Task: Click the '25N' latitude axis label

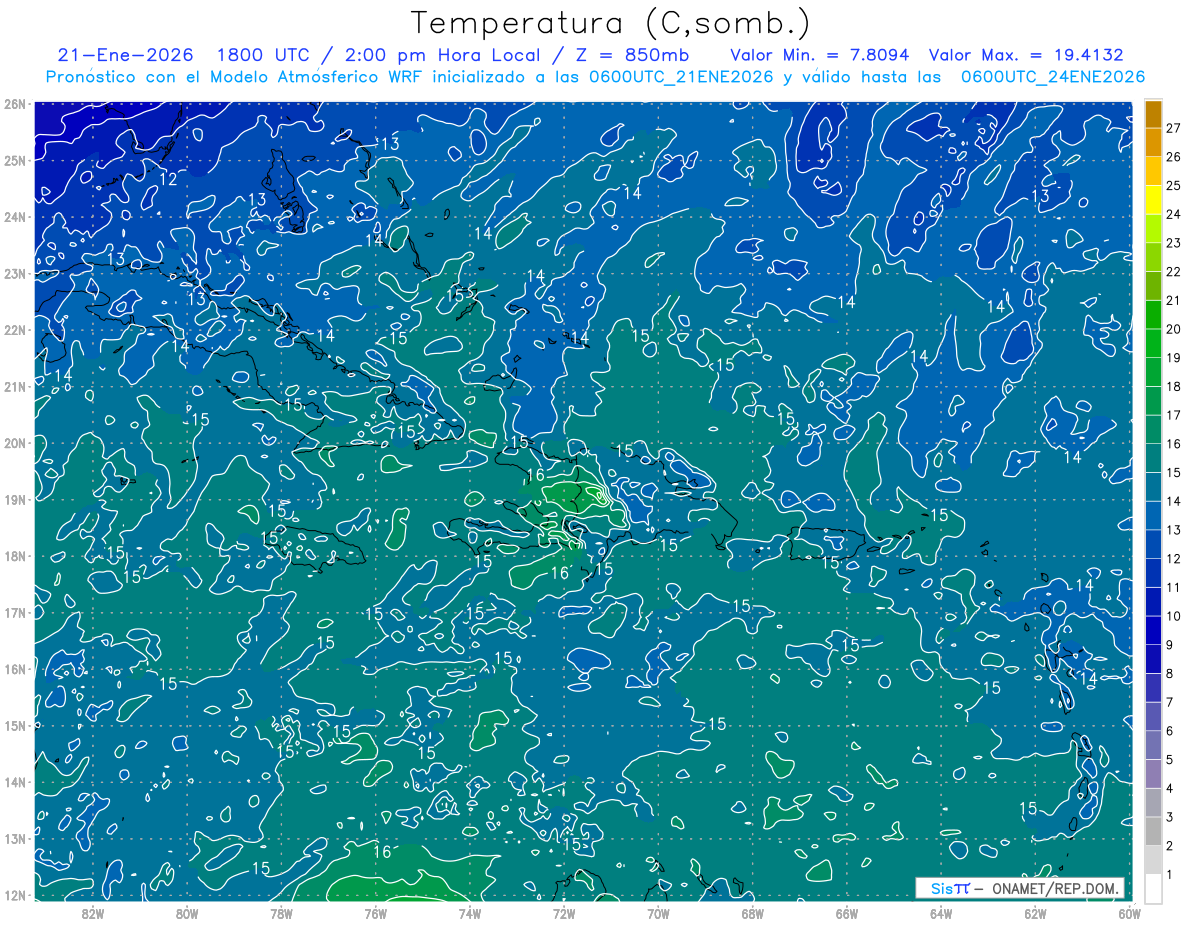Action: click(x=14, y=160)
